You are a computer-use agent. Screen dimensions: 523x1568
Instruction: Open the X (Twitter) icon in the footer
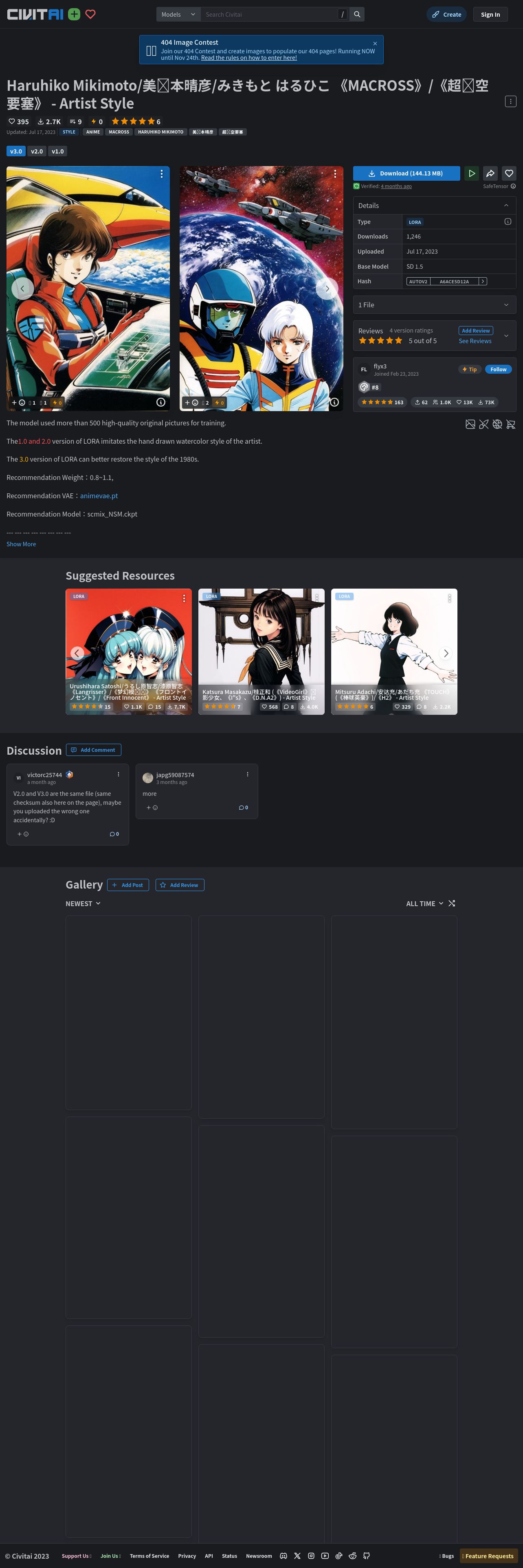coord(297,1555)
